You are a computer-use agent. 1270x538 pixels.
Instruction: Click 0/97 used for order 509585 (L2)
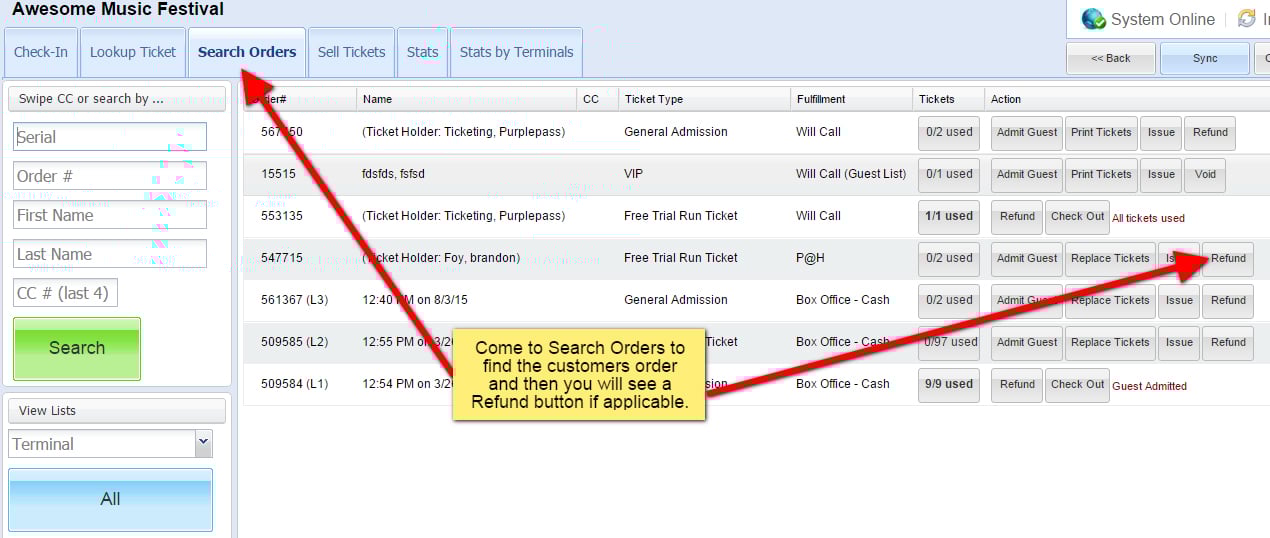(x=949, y=342)
